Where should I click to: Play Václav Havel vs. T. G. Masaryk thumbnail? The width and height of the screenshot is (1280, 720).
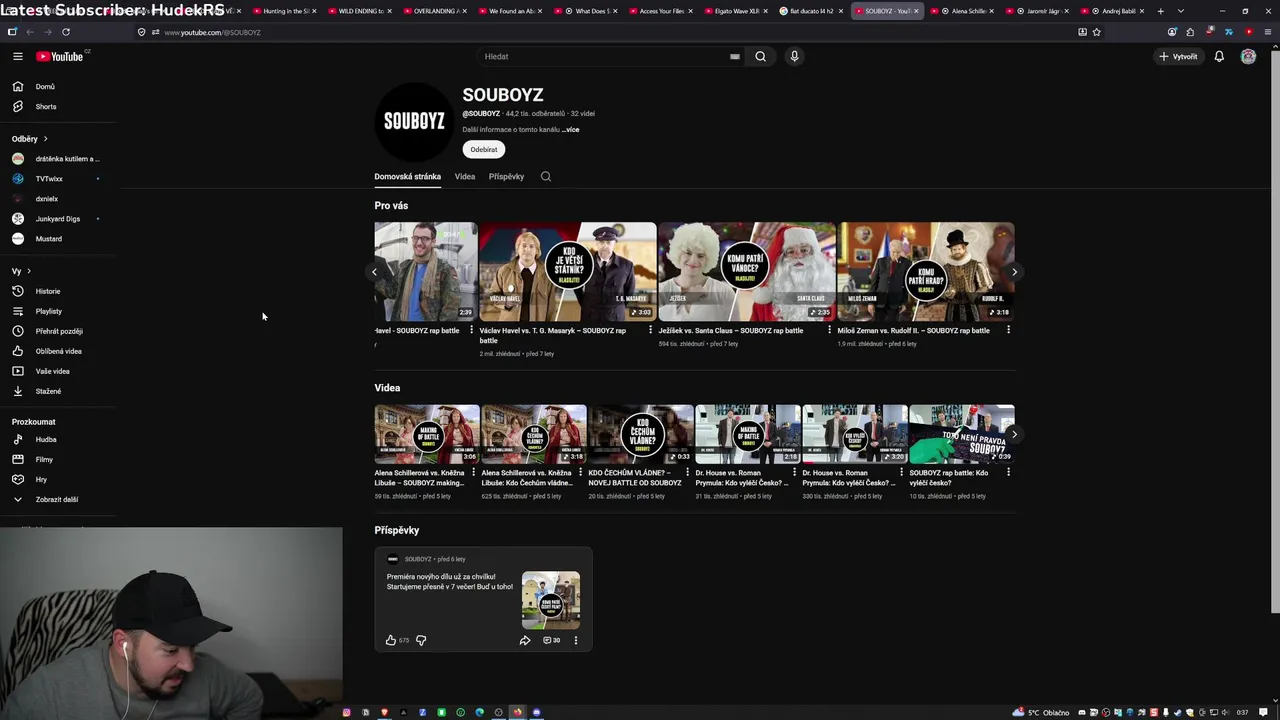coord(568,271)
